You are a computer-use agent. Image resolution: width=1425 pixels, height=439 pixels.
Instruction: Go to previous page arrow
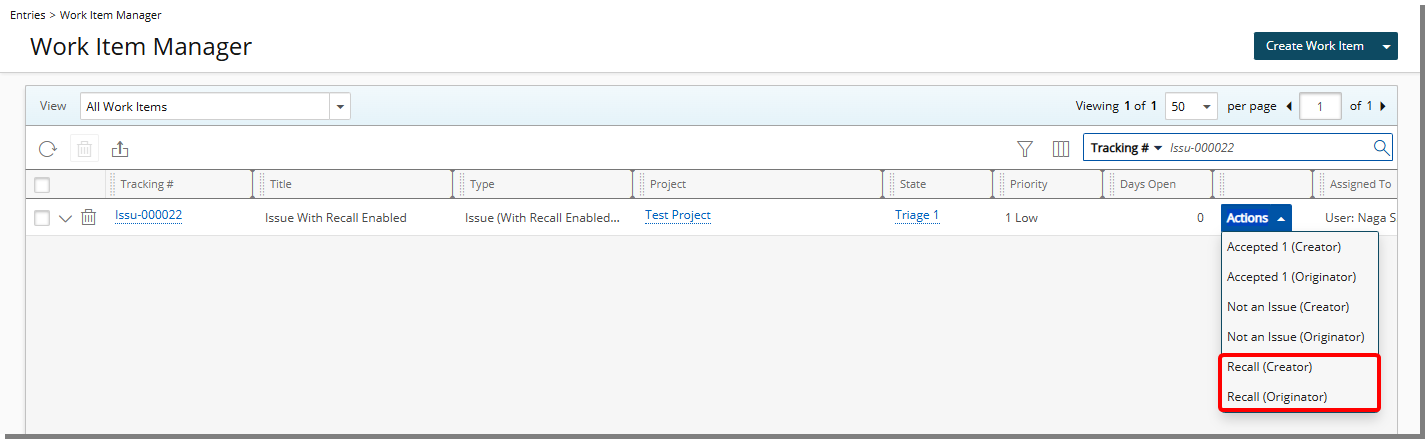click(x=1288, y=106)
